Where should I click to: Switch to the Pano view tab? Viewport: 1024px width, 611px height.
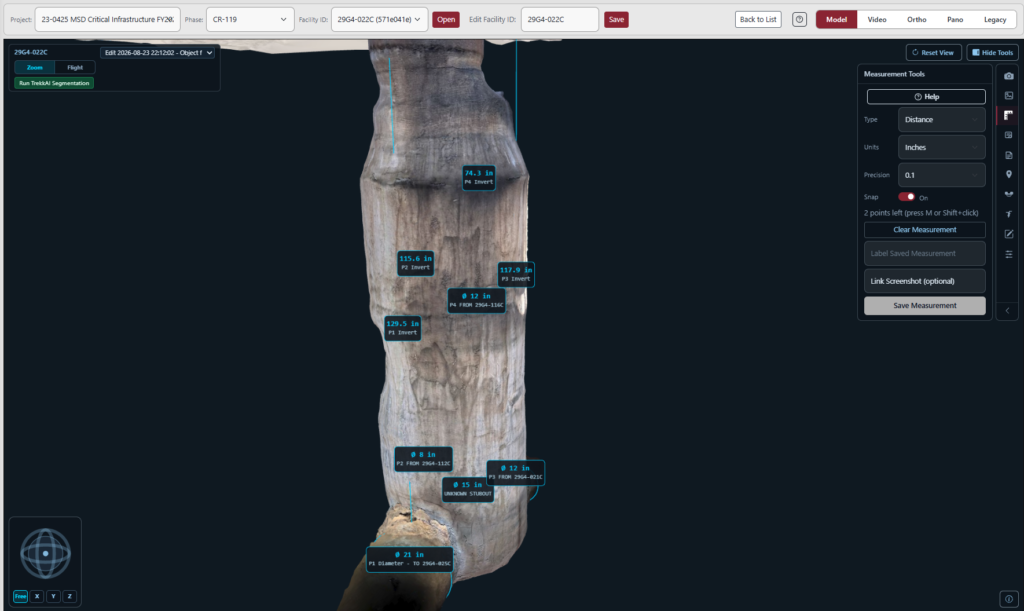(955, 20)
